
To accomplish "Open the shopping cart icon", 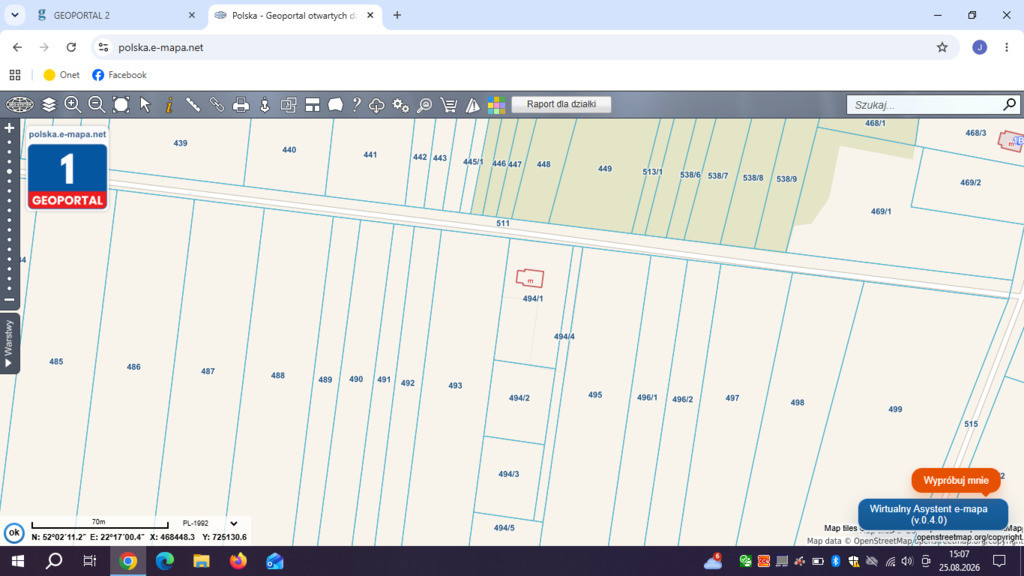I will tap(449, 104).
